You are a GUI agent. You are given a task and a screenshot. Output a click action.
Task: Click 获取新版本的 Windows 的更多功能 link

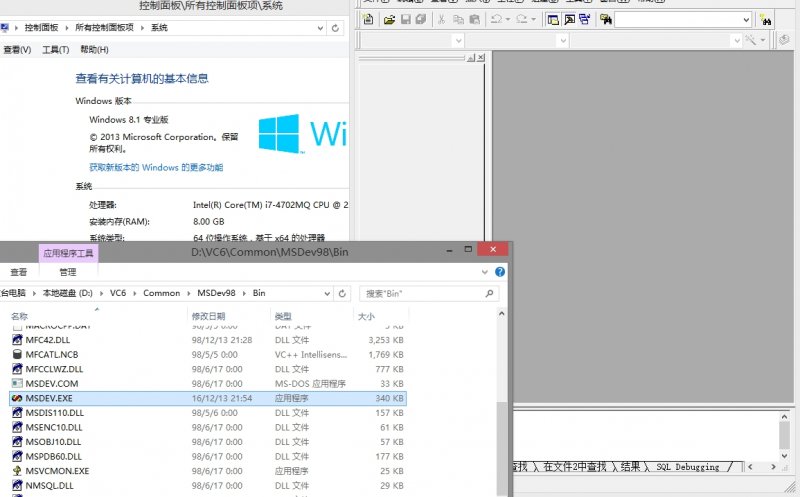coord(156,167)
